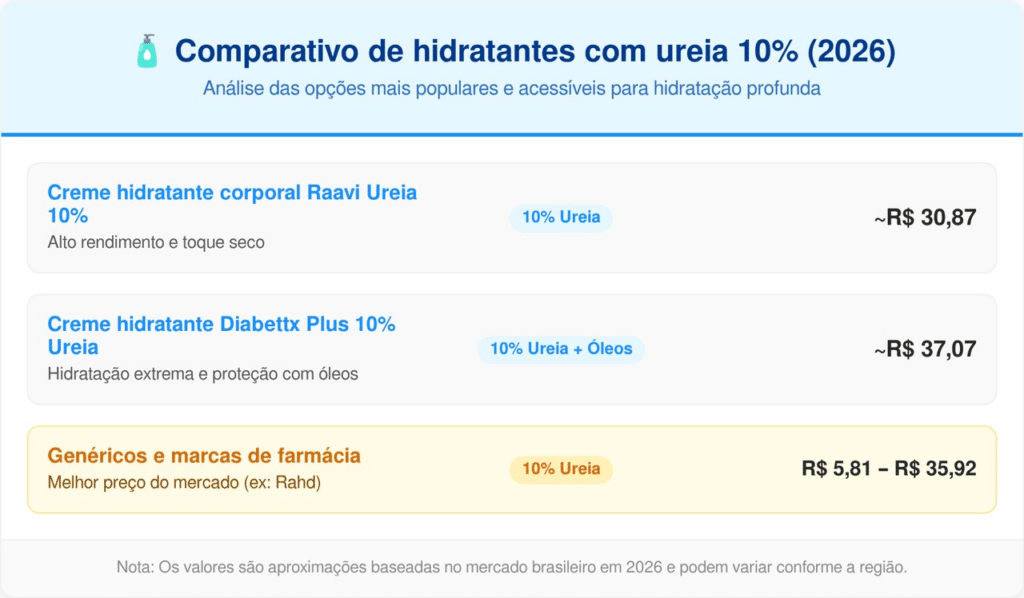Viewport: 1024px width, 598px height.
Task: Select the '10% Ureia' badge in Raavi row
Action: 560,217
